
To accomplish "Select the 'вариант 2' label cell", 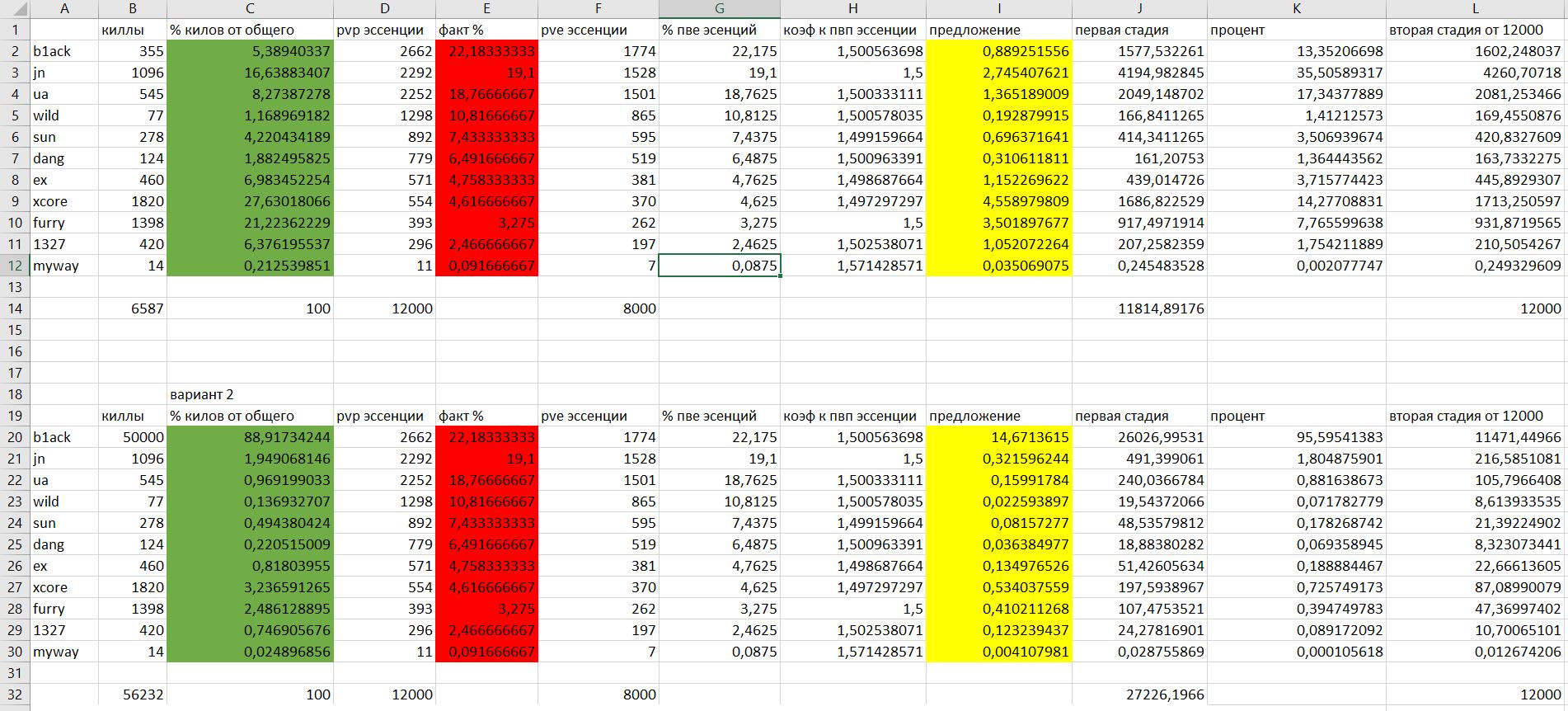I will tap(250, 394).
